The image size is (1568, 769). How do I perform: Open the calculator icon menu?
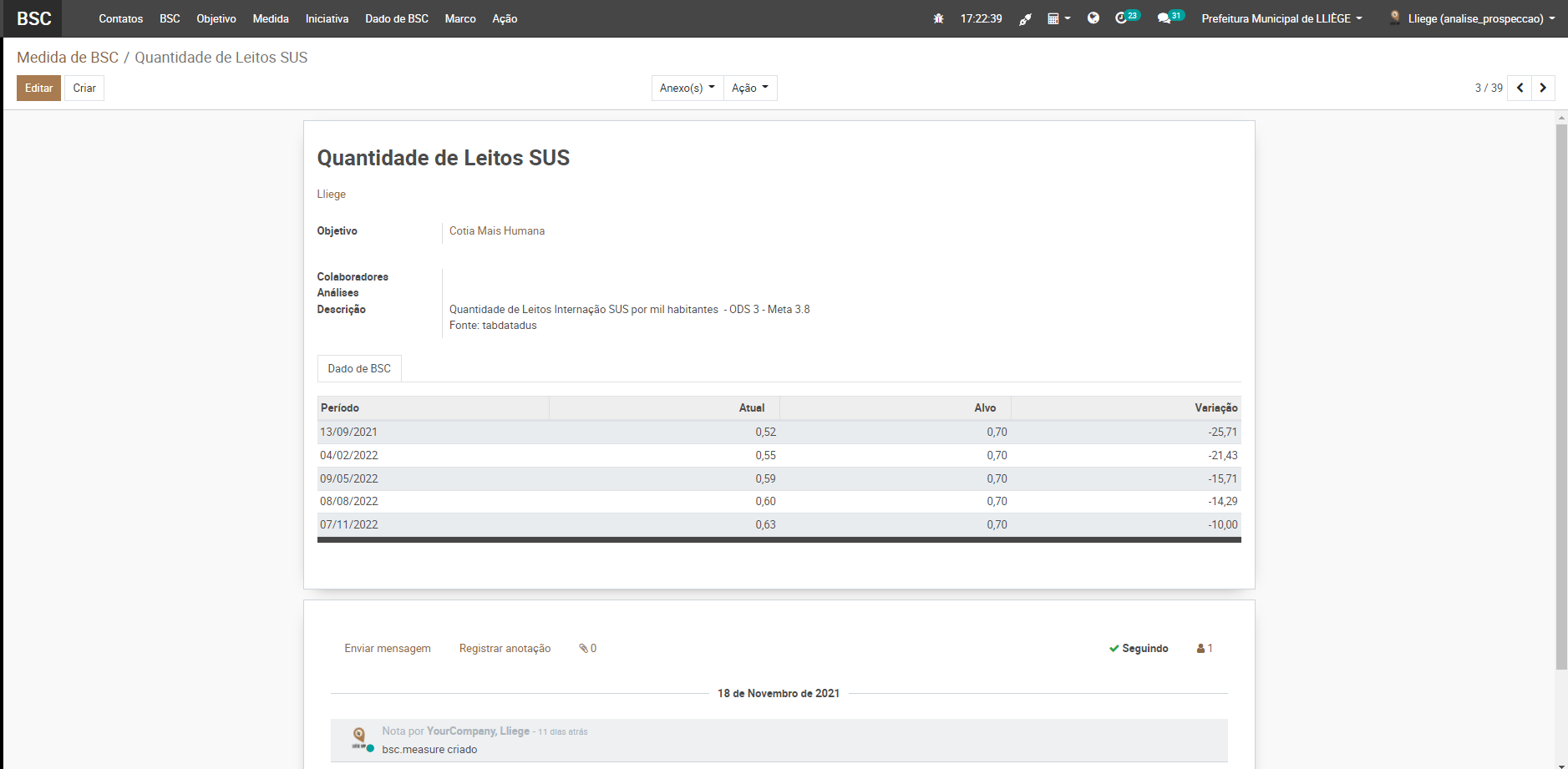(1058, 18)
